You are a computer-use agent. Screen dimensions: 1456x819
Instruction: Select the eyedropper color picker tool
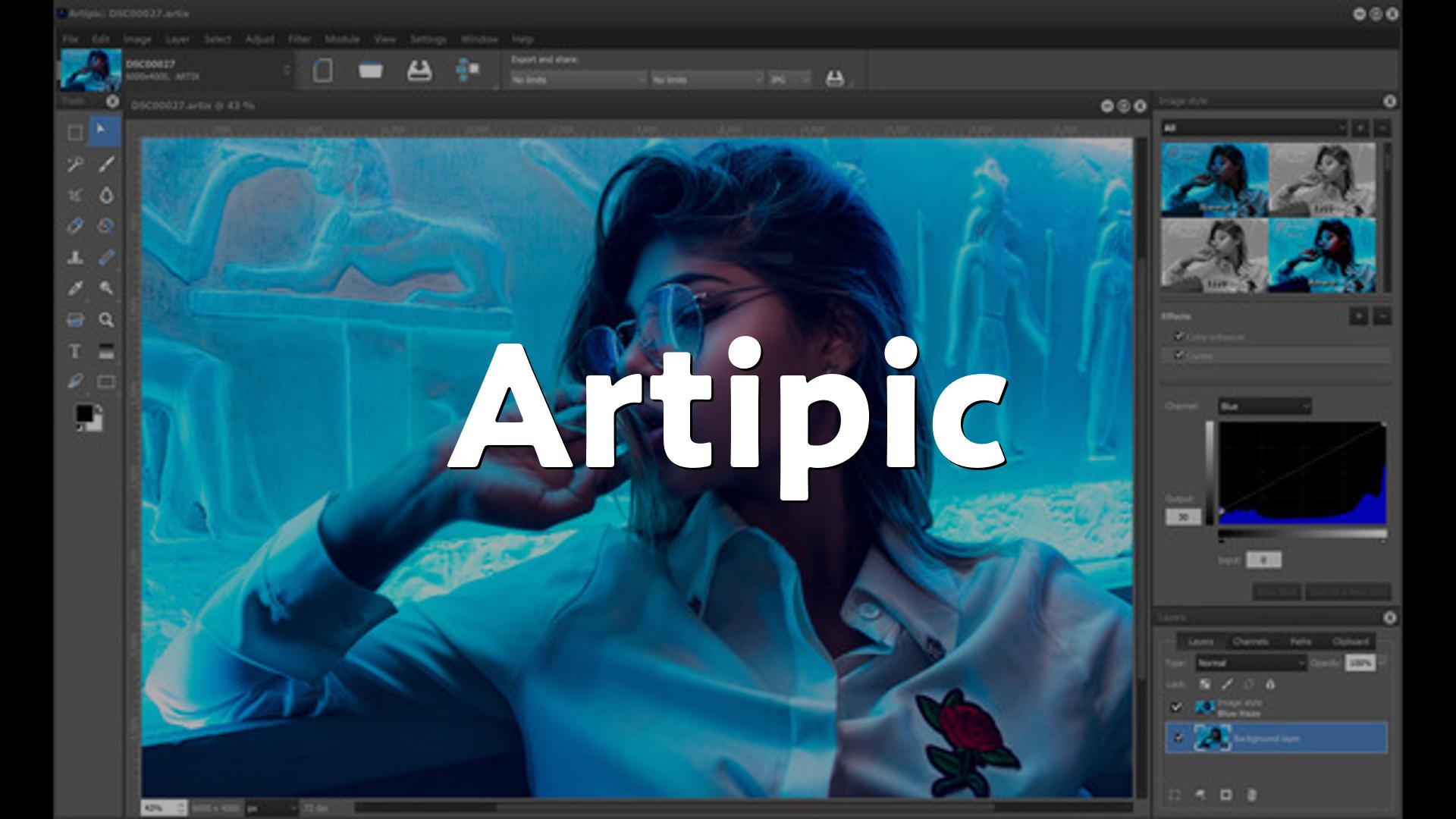click(74, 288)
